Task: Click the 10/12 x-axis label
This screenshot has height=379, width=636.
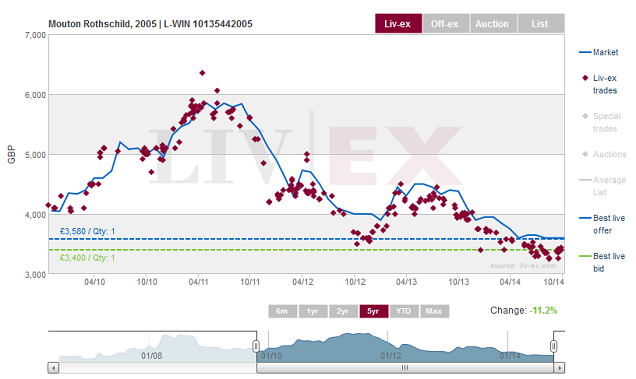Action: click(x=355, y=282)
